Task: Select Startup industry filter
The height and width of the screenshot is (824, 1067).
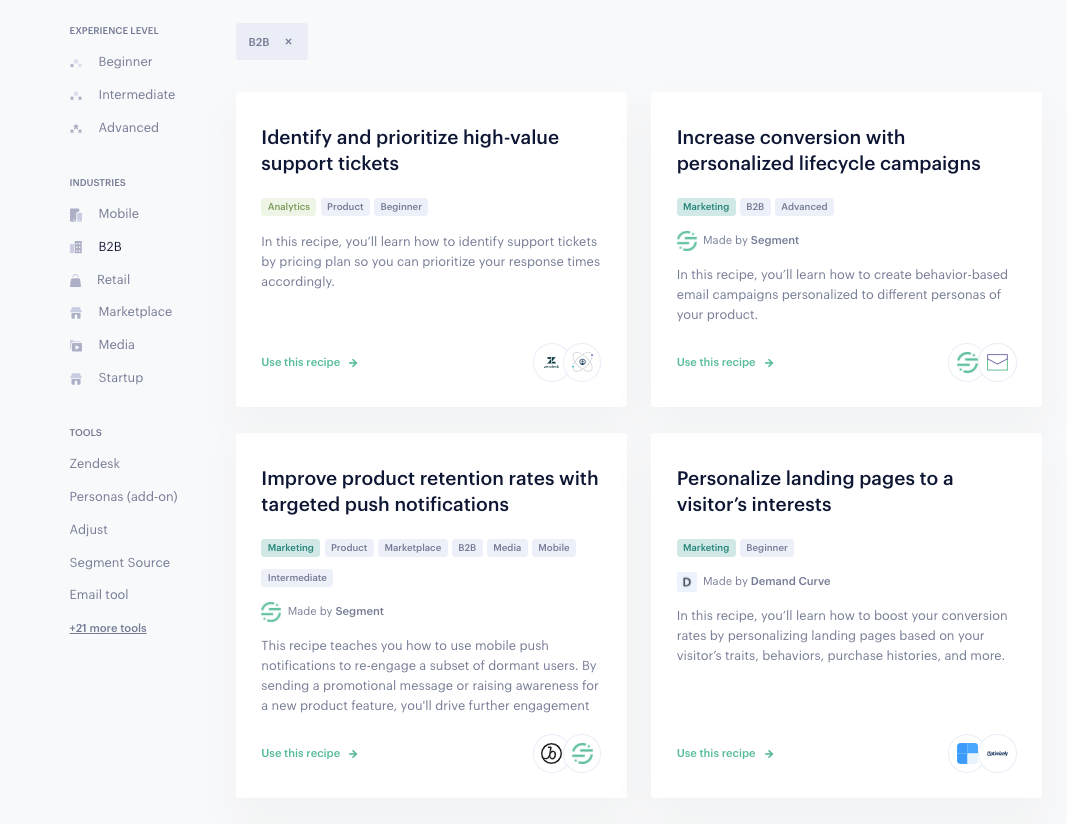Action: [120, 378]
